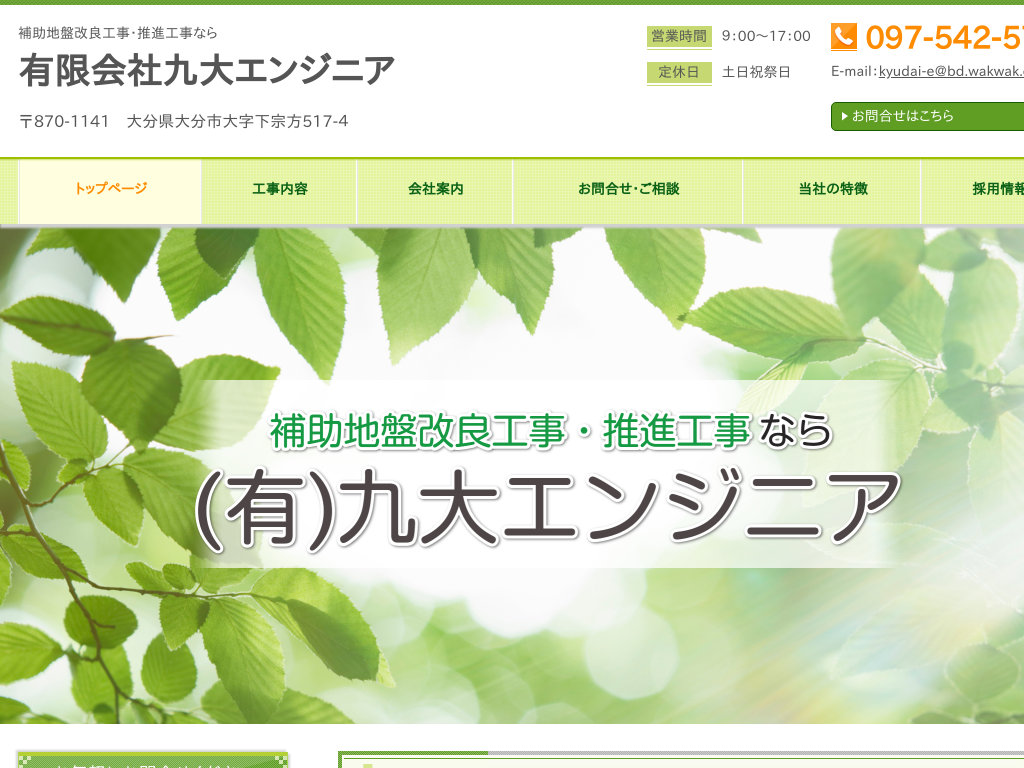Screen dimensions: 1024x768
Task: Select お問合せ・ご相談 in the navigation bar
Action: pyautogui.click(x=627, y=191)
